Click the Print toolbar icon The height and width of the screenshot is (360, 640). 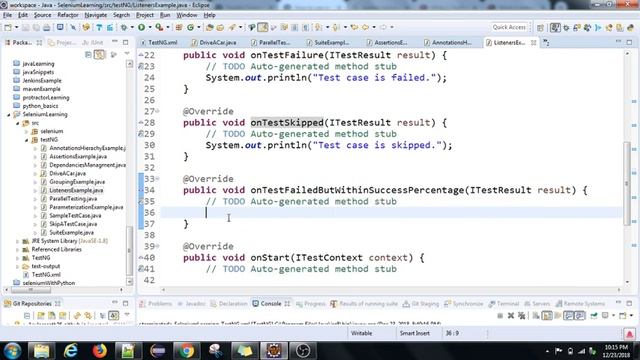47,27
